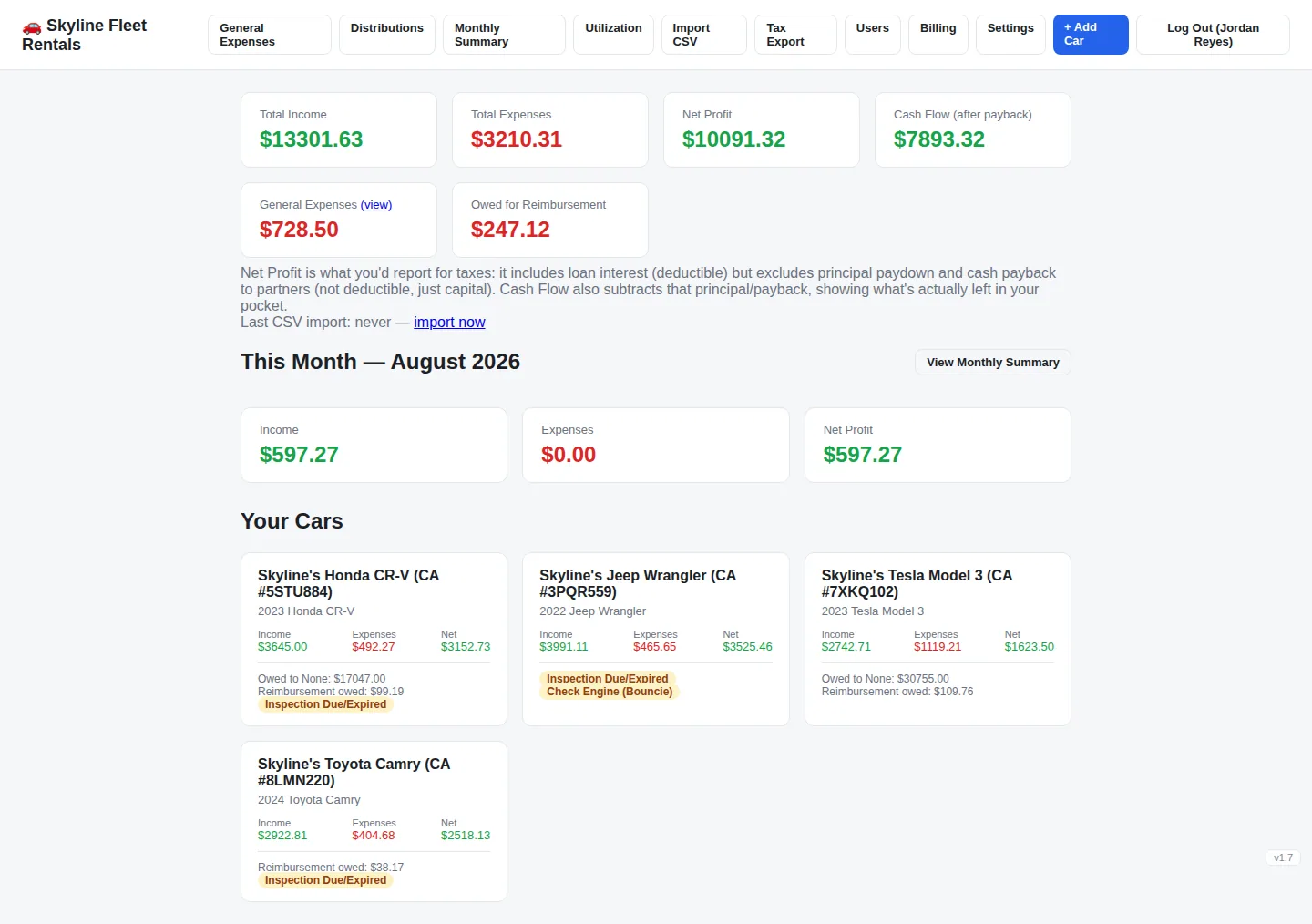Click this month's Expenses $0.00

(x=569, y=455)
